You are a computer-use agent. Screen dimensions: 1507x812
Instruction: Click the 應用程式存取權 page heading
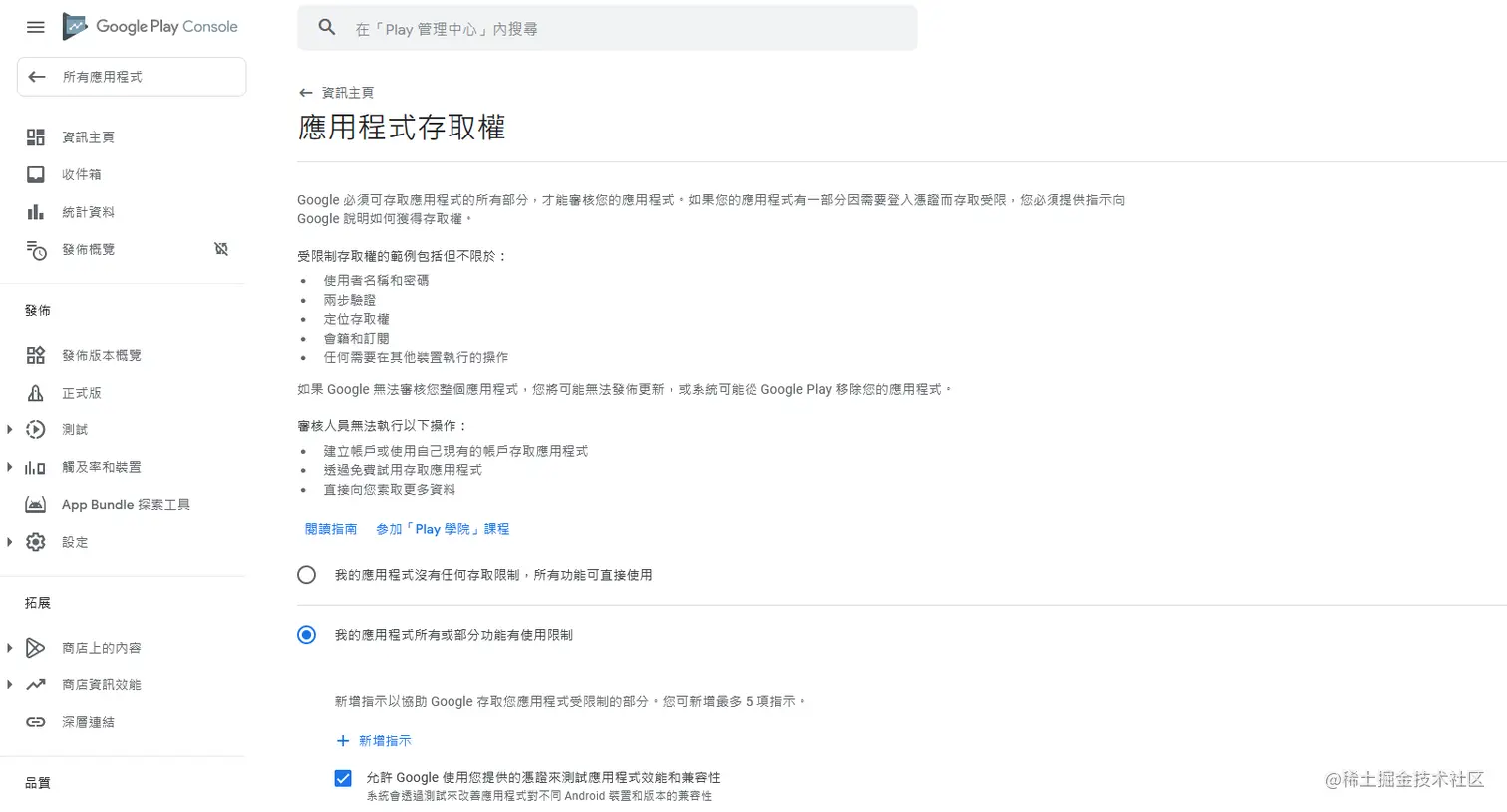402,128
